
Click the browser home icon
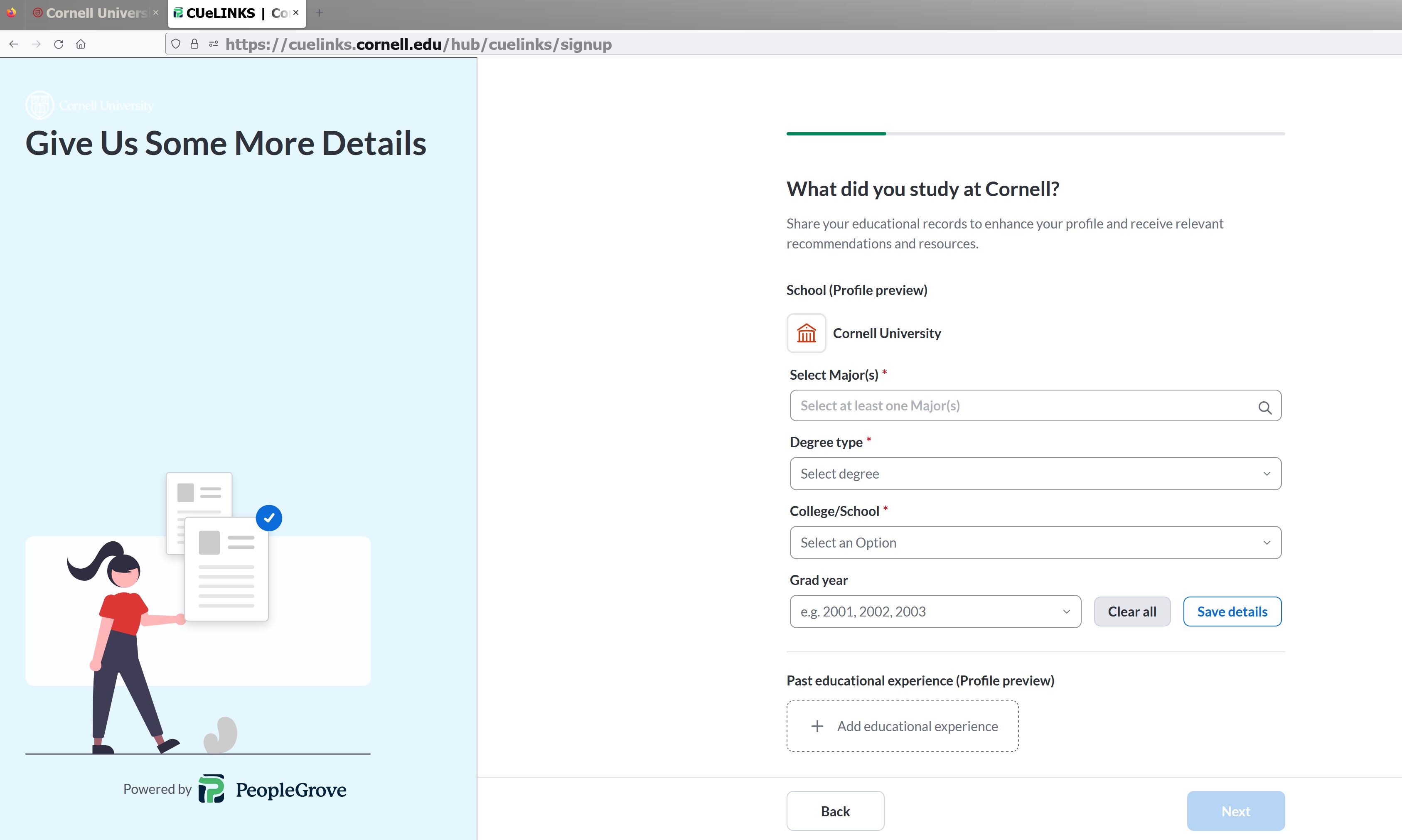point(81,44)
